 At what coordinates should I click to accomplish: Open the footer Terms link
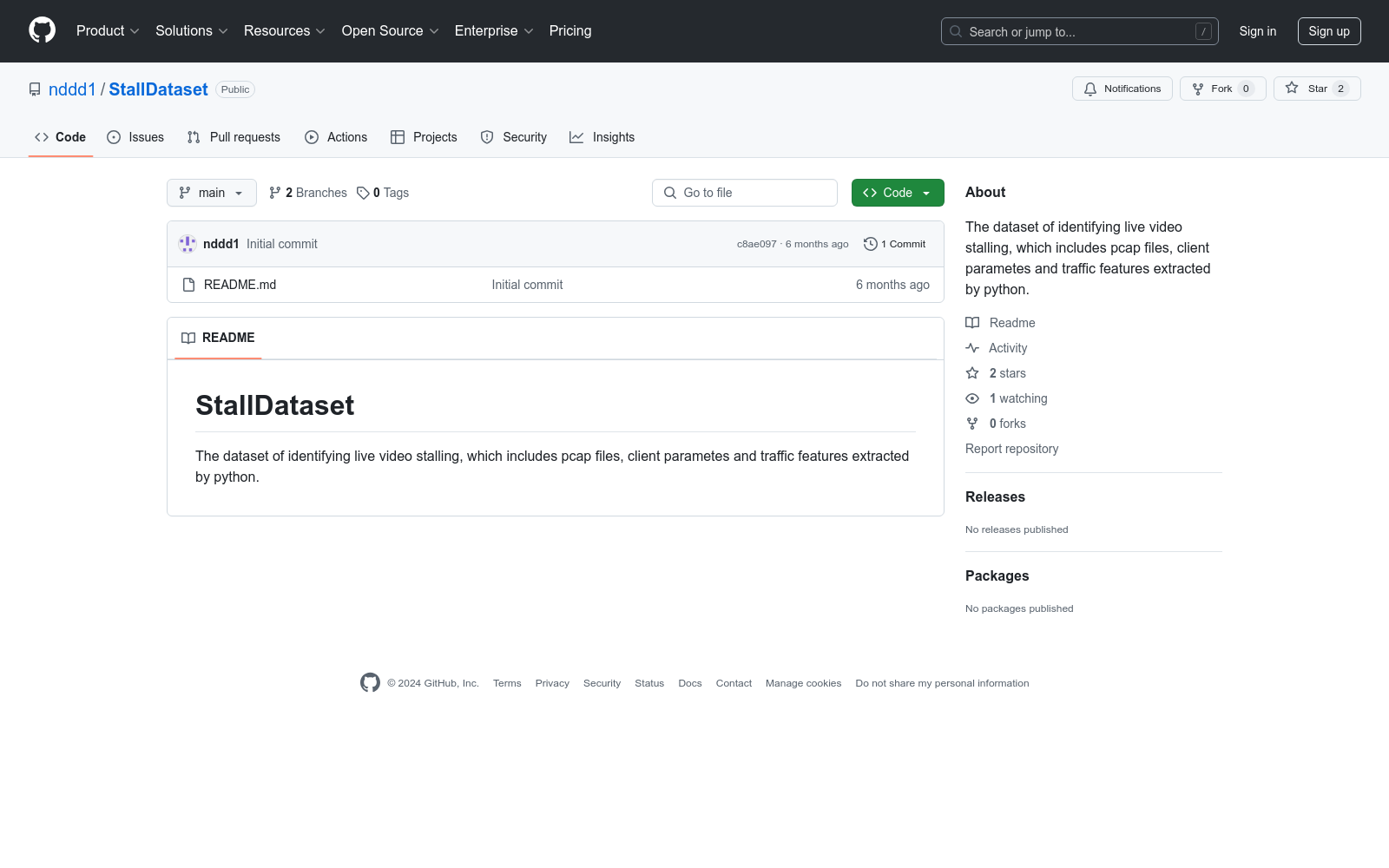(x=507, y=683)
